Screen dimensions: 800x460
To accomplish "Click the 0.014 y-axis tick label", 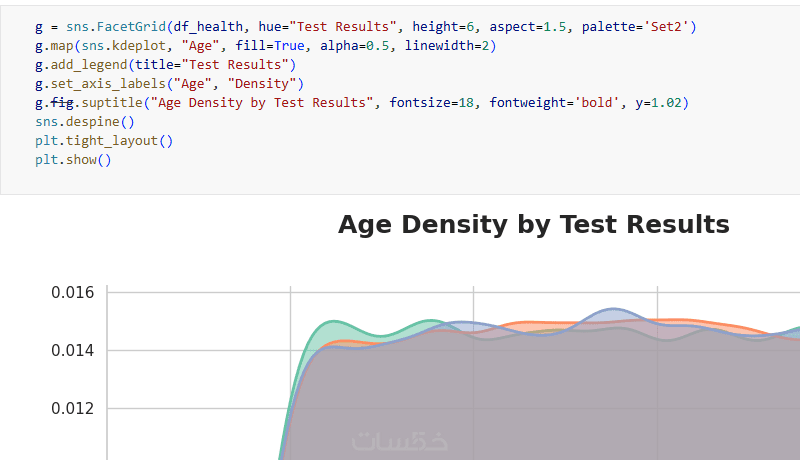I will (x=72, y=351).
